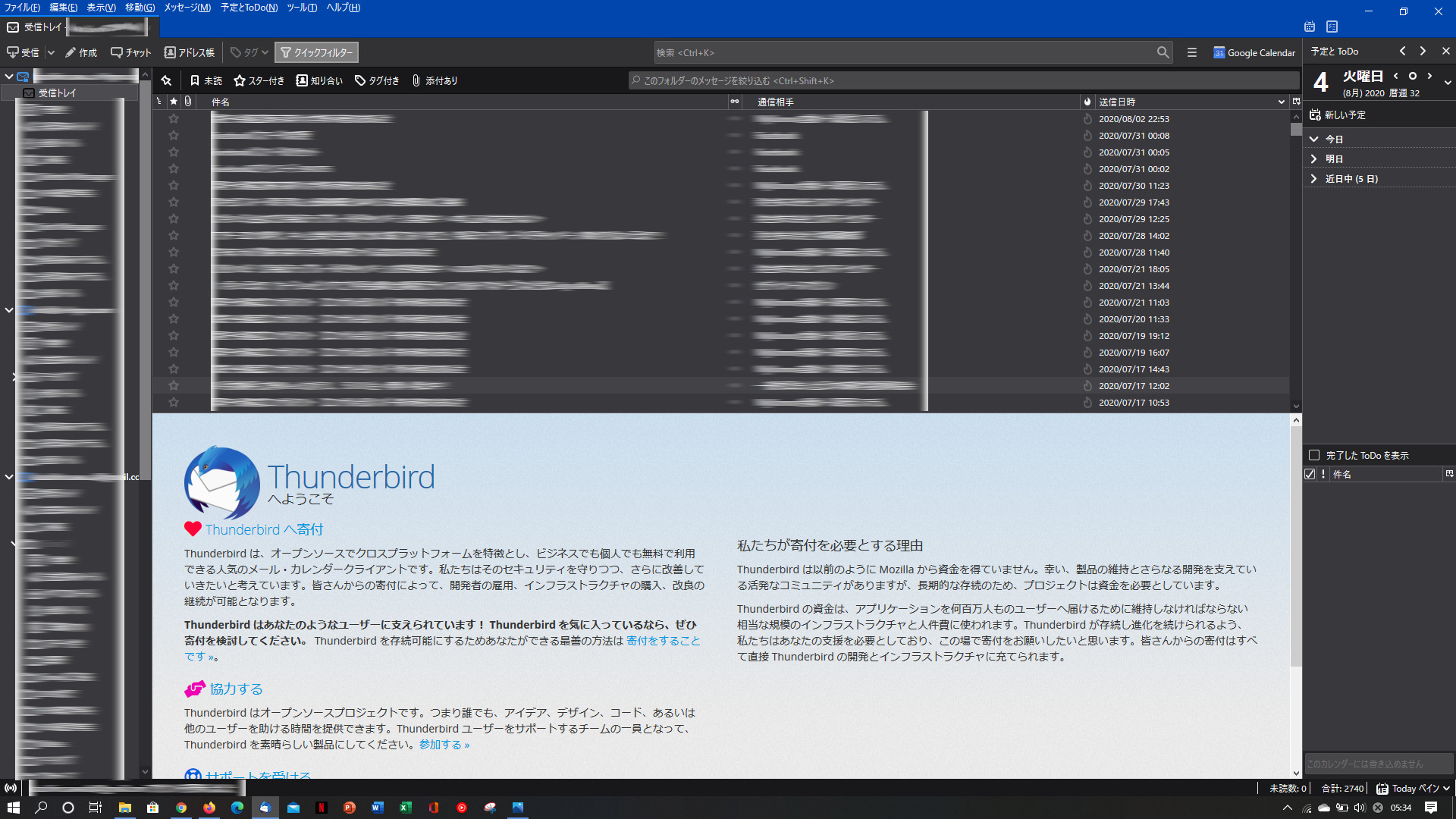Mark message 2020/07/31 00:08 as junk
The image size is (1456, 819).
(1087, 136)
